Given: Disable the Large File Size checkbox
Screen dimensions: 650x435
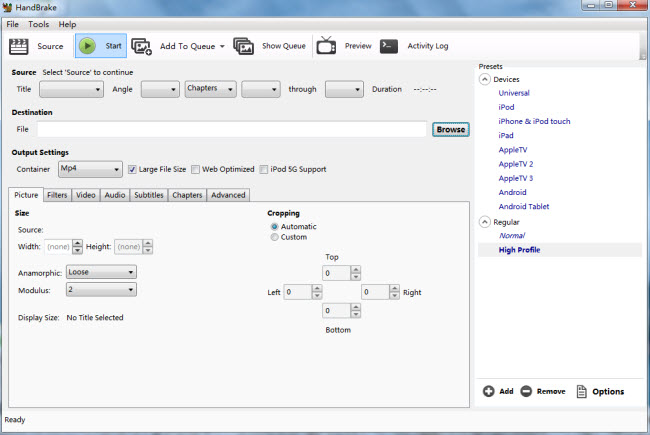Looking at the screenshot, I should tap(132, 169).
